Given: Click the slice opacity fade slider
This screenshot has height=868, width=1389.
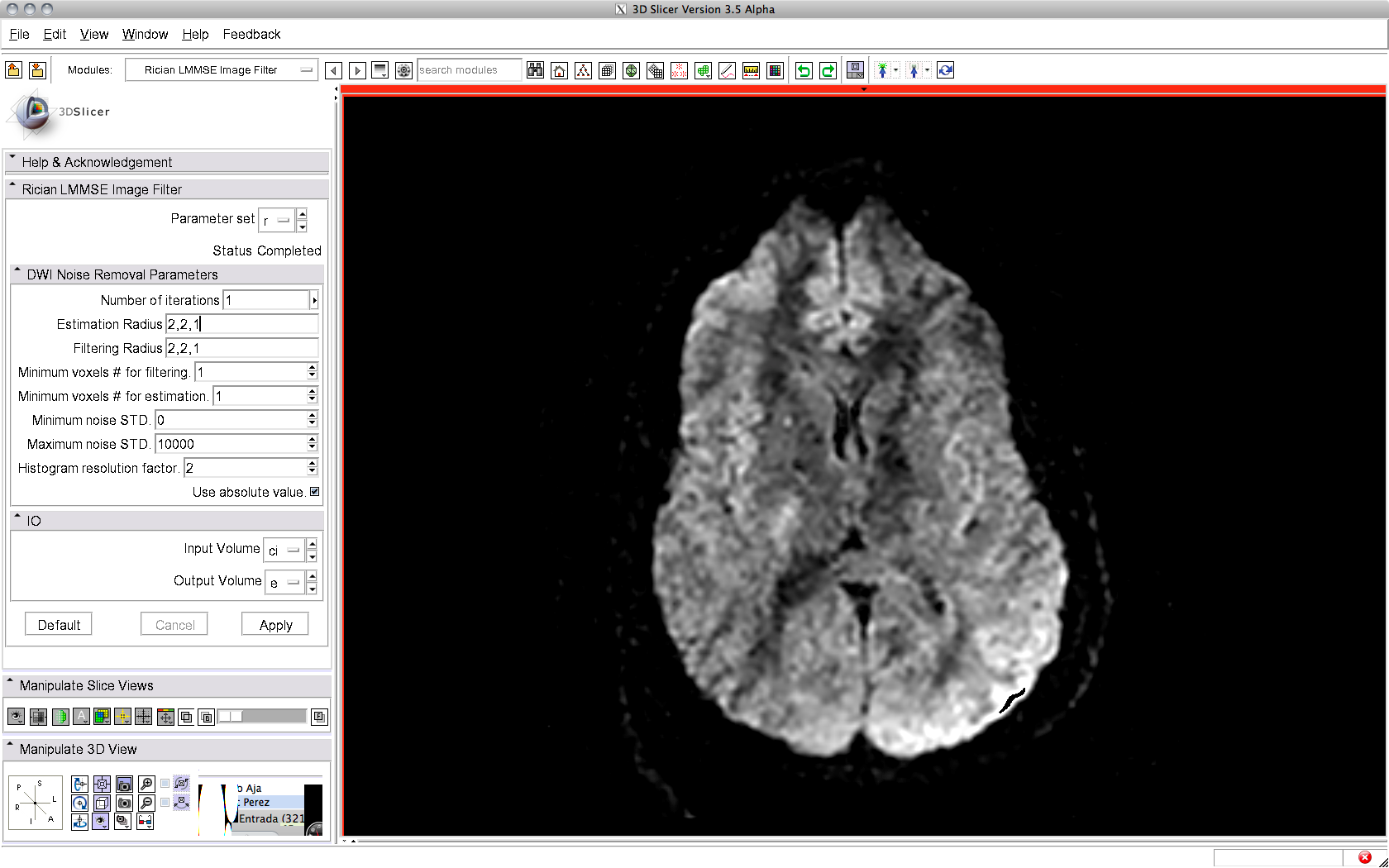Looking at the screenshot, I should point(261,717).
